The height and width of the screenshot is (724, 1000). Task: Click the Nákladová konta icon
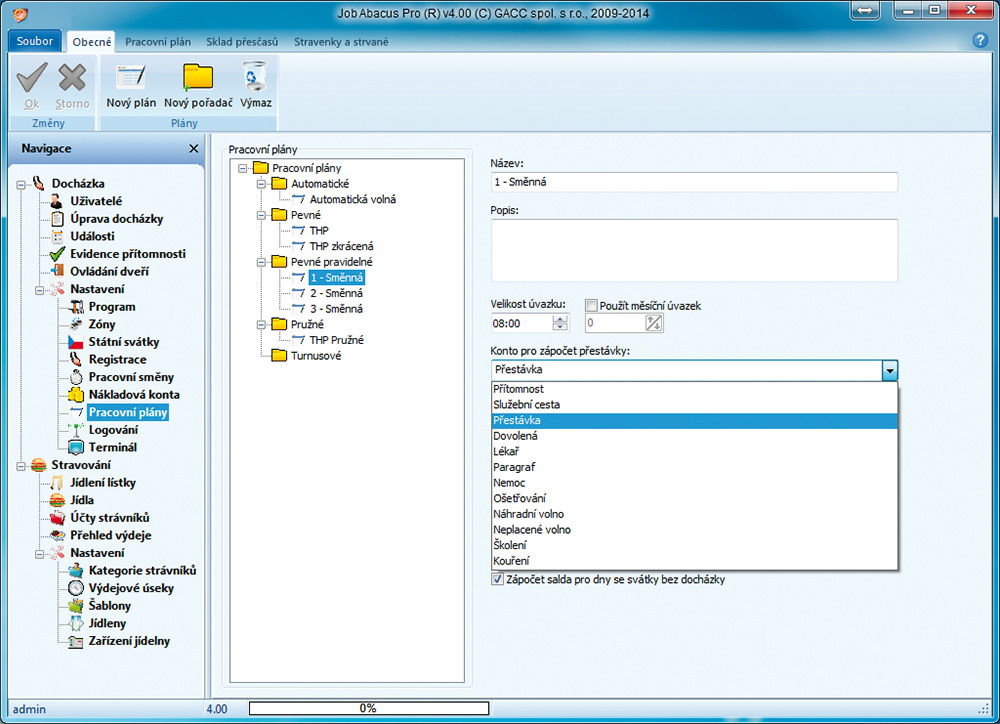click(76, 395)
